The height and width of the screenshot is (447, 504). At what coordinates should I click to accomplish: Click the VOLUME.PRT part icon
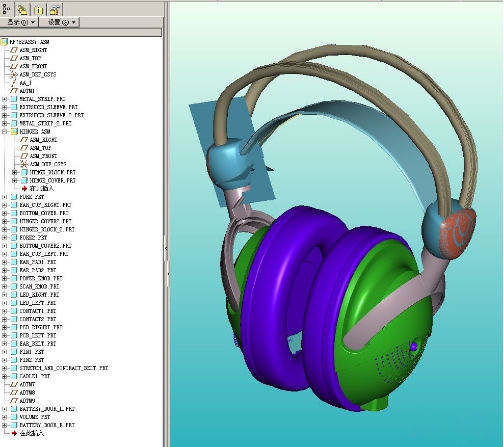pos(14,417)
